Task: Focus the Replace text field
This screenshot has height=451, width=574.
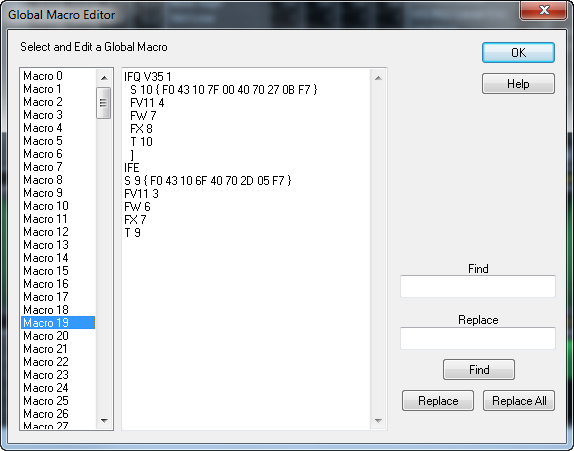Action: (x=478, y=338)
